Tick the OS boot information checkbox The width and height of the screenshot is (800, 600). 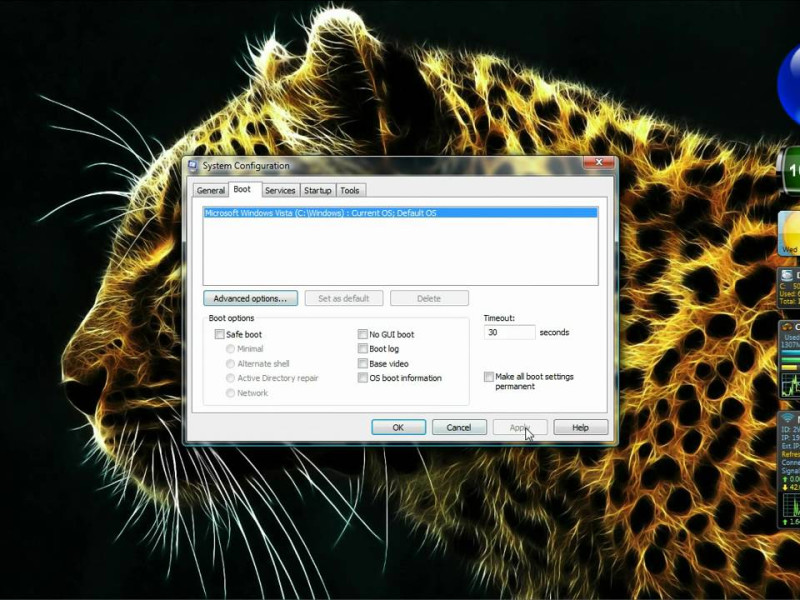363,378
